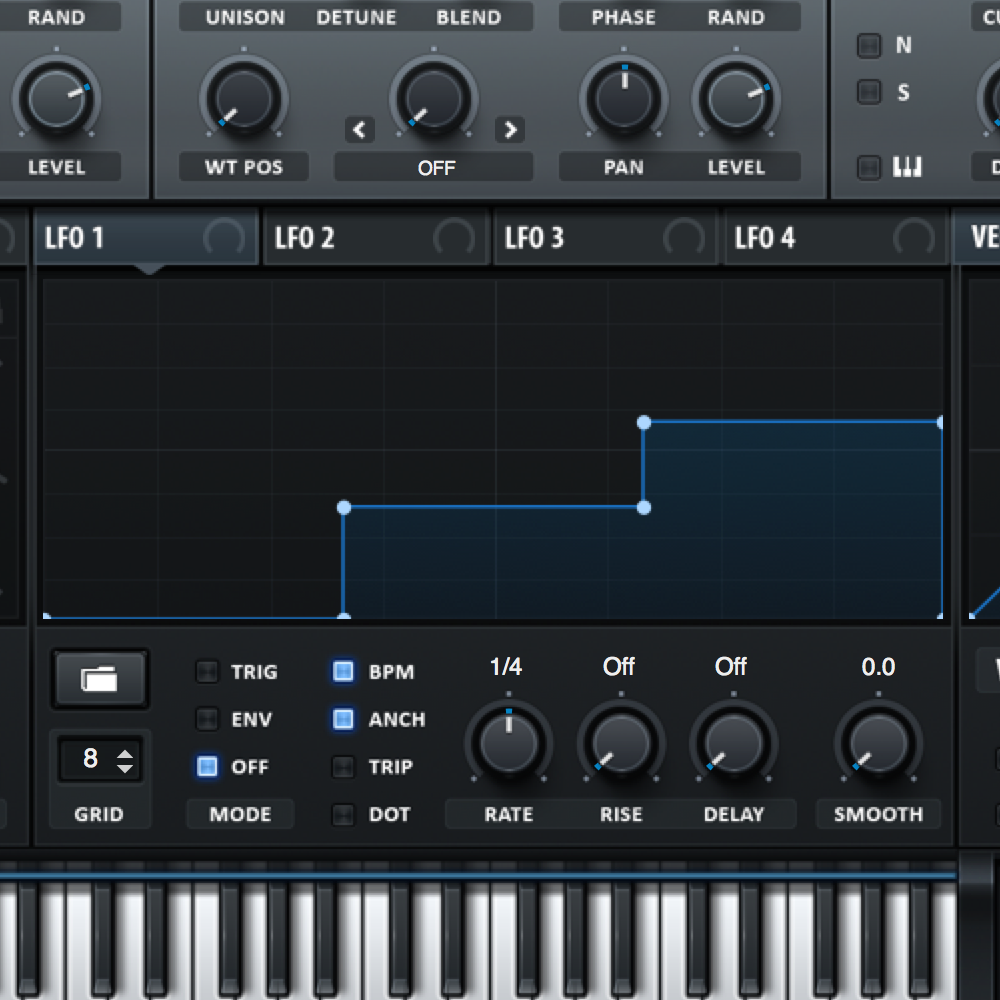Click the SMOOTH knob
Viewport: 1000px width, 1000px height.
[879, 743]
